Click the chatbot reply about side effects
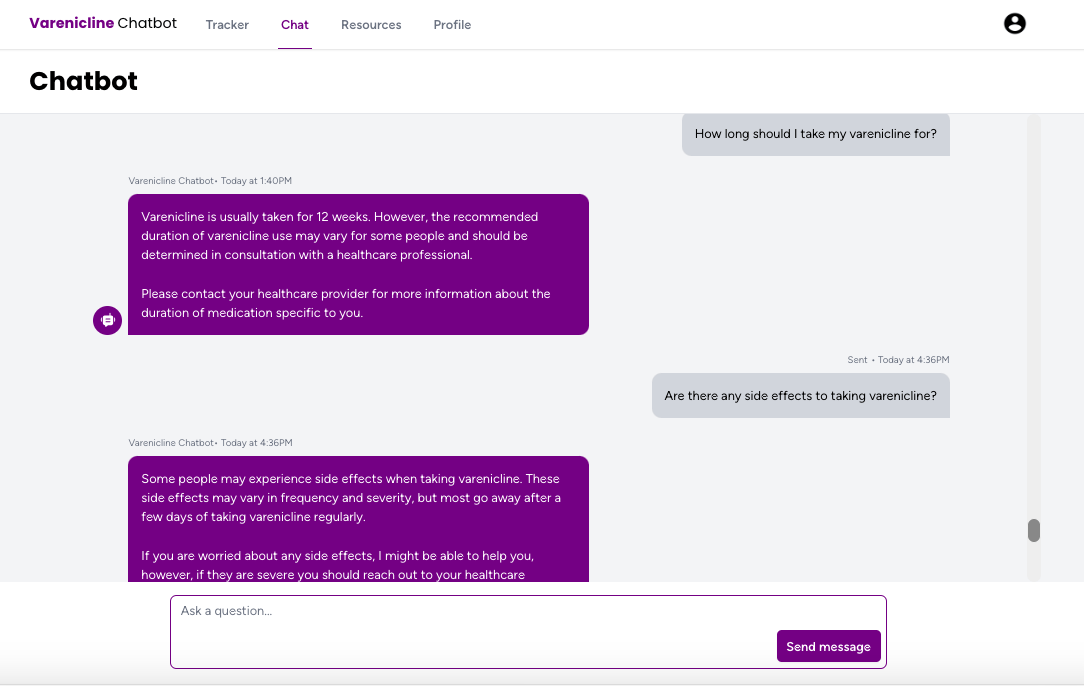Viewport: 1084px width, 686px height. click(358, 518)
